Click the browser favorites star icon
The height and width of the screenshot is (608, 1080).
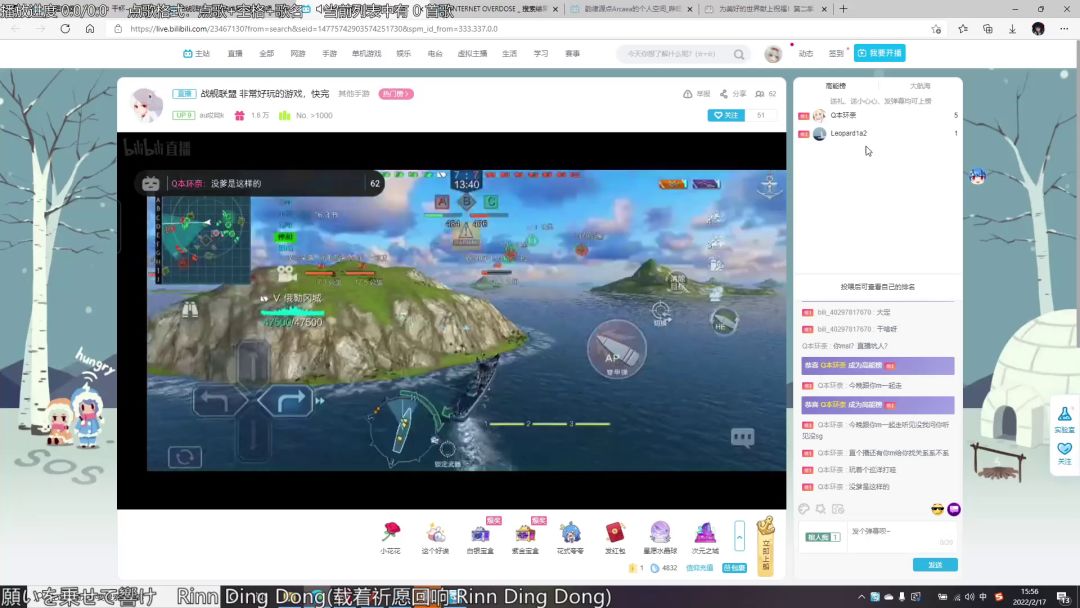pos(962,29)
